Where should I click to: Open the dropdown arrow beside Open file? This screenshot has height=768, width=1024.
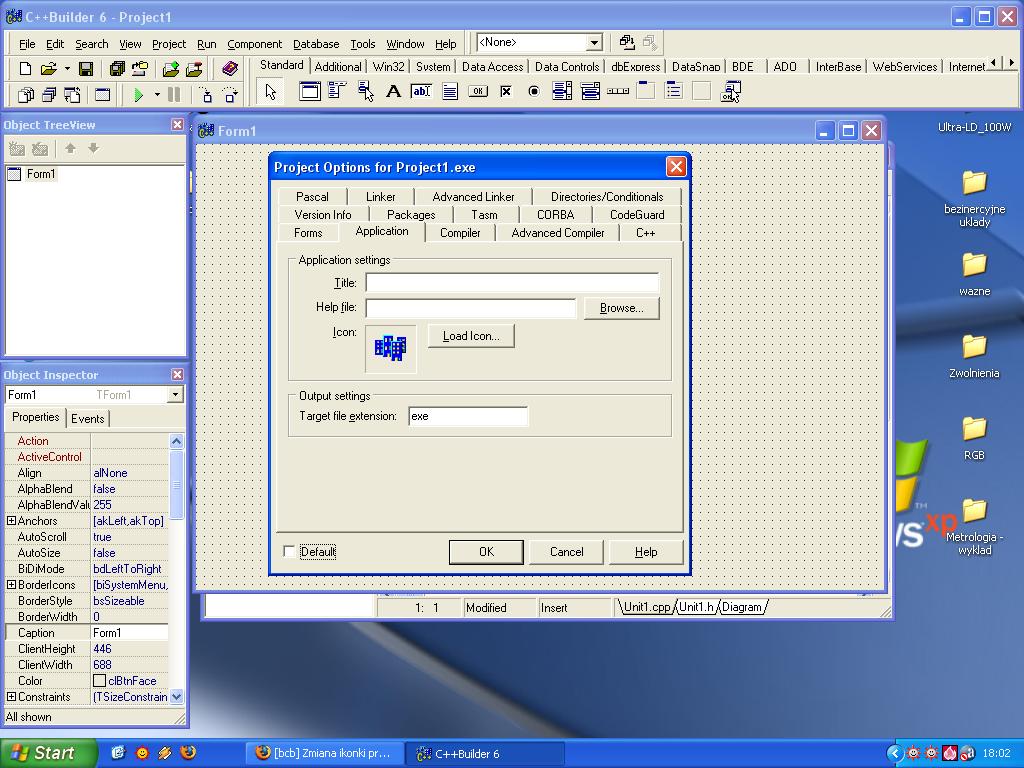tap(67, 69)
